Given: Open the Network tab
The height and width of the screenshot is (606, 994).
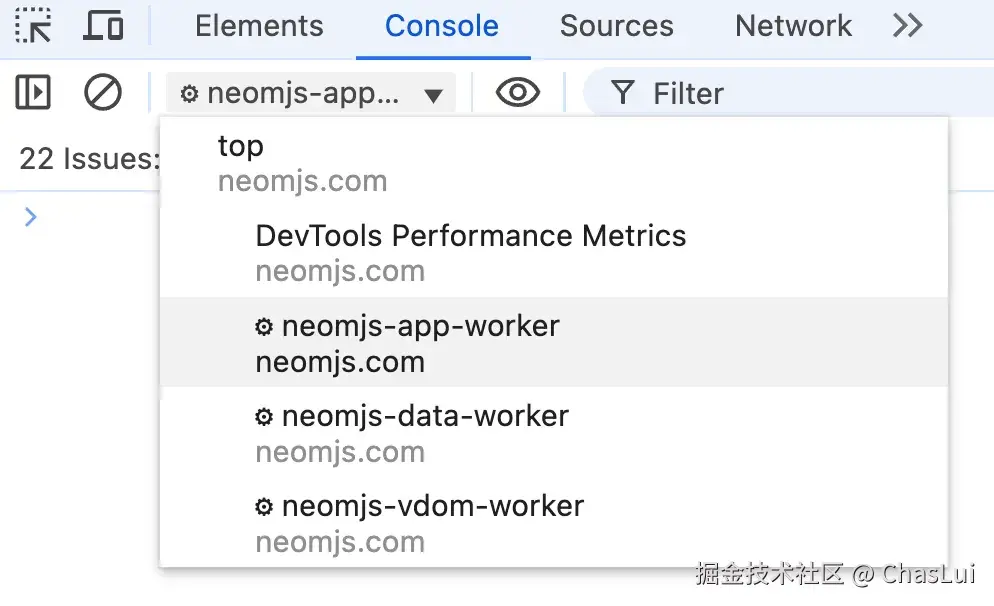Looking at the screenshot, I should tap(793, 26).
